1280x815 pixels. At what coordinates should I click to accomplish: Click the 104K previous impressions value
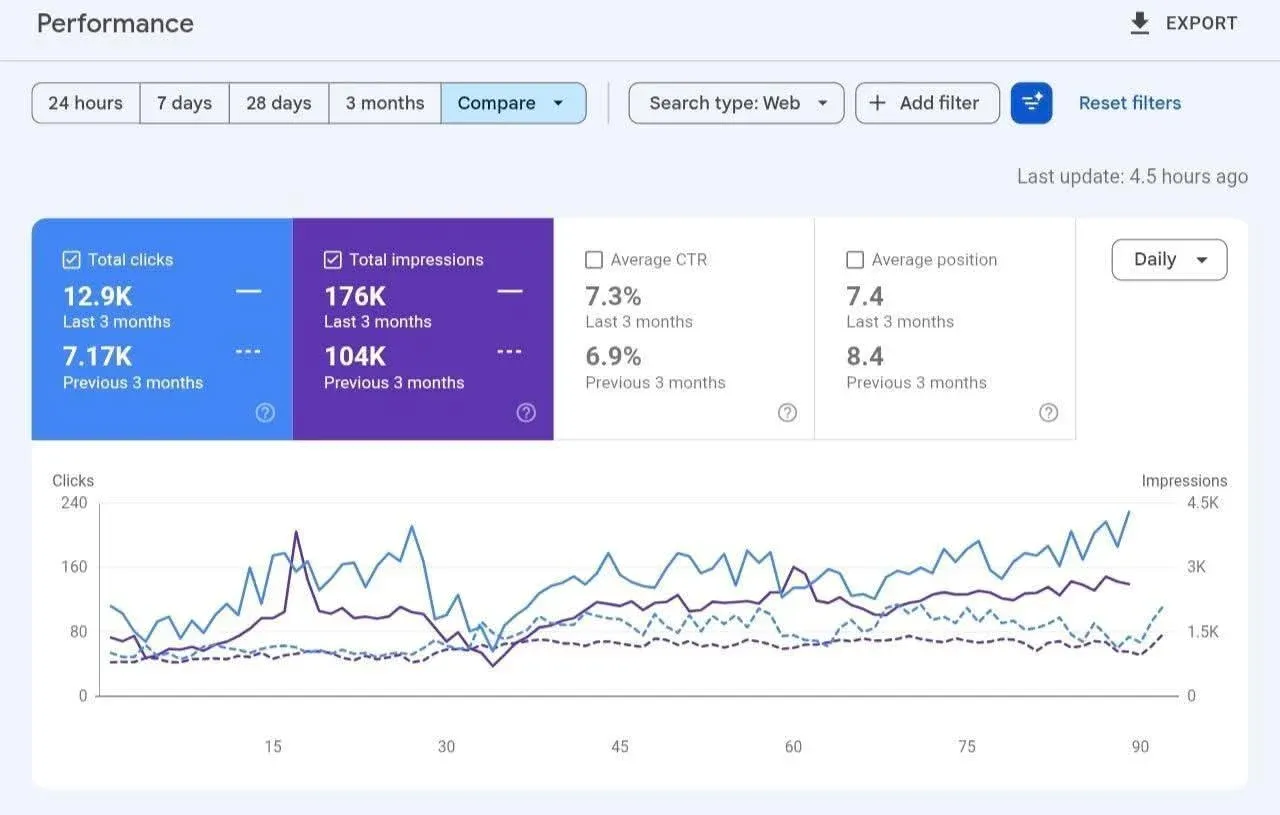[x=355, y=356]
